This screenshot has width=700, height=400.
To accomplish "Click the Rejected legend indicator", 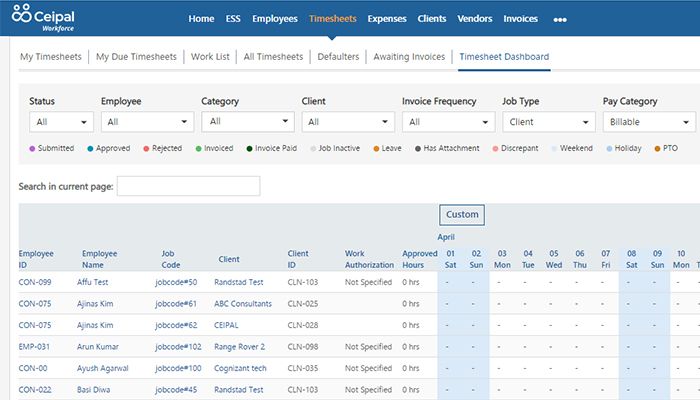I will [x=146, y=148].
